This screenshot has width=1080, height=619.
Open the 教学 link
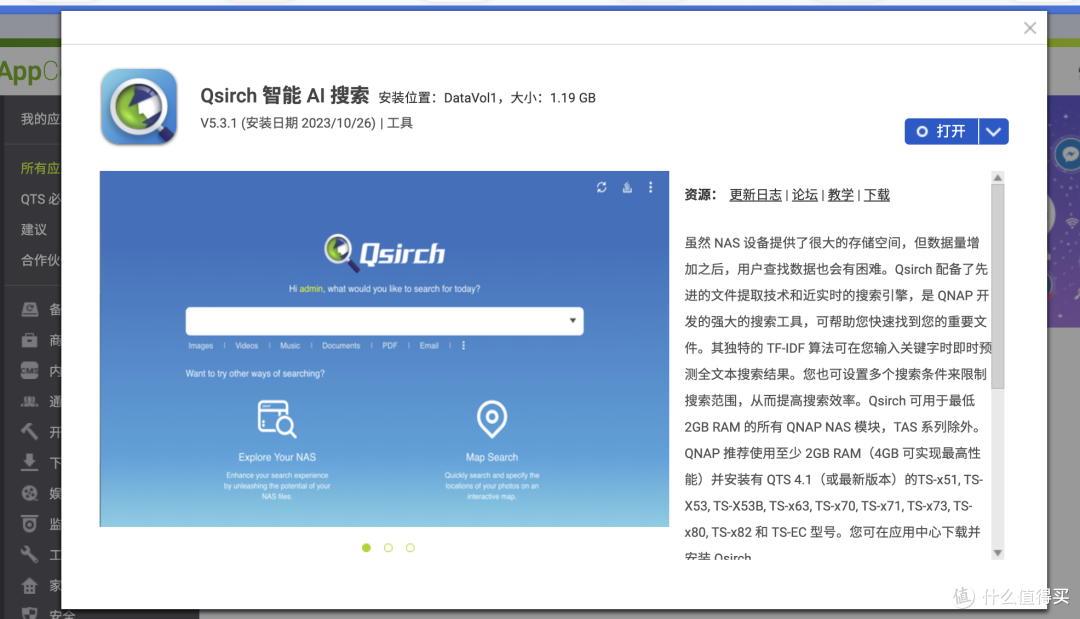[x=840, y=195]
